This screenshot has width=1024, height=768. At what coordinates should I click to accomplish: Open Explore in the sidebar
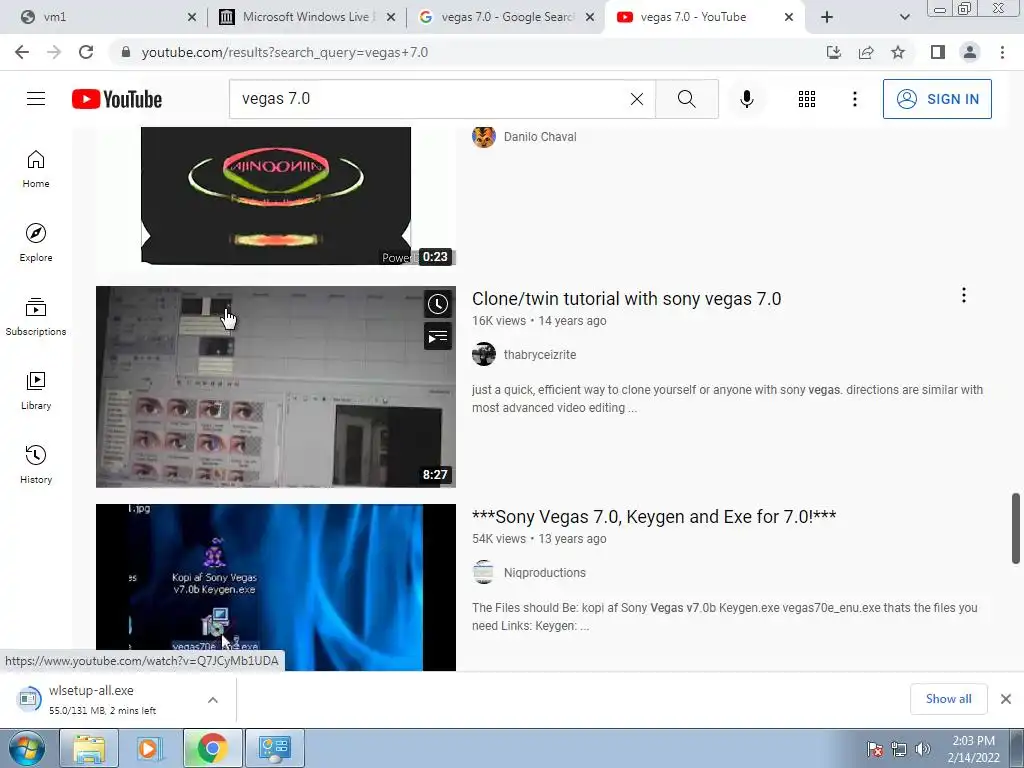36,243
